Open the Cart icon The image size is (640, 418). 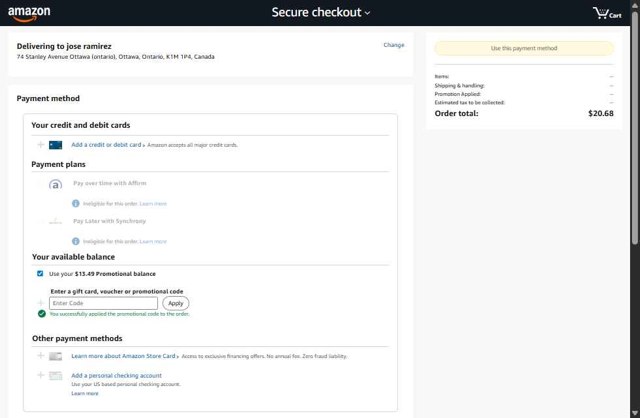click(x=607, y=13)
